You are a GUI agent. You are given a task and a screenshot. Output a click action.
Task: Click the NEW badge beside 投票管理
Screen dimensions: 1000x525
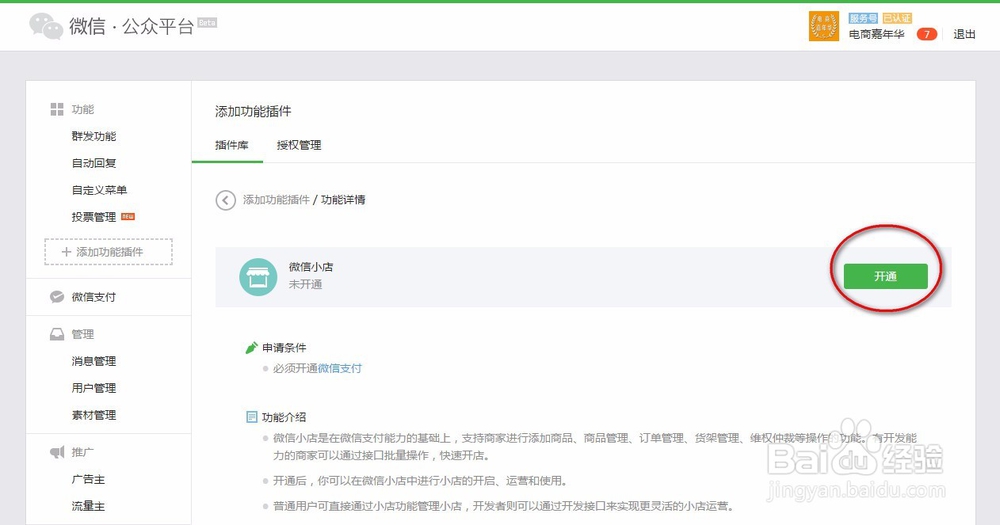point(128,217)
